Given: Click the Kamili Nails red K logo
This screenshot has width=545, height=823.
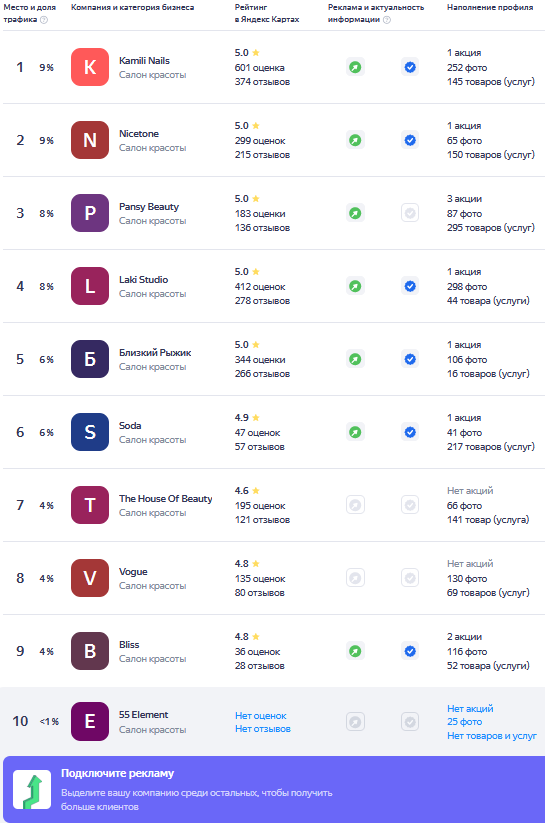Looking at the screenshot, I should [90, 67].
